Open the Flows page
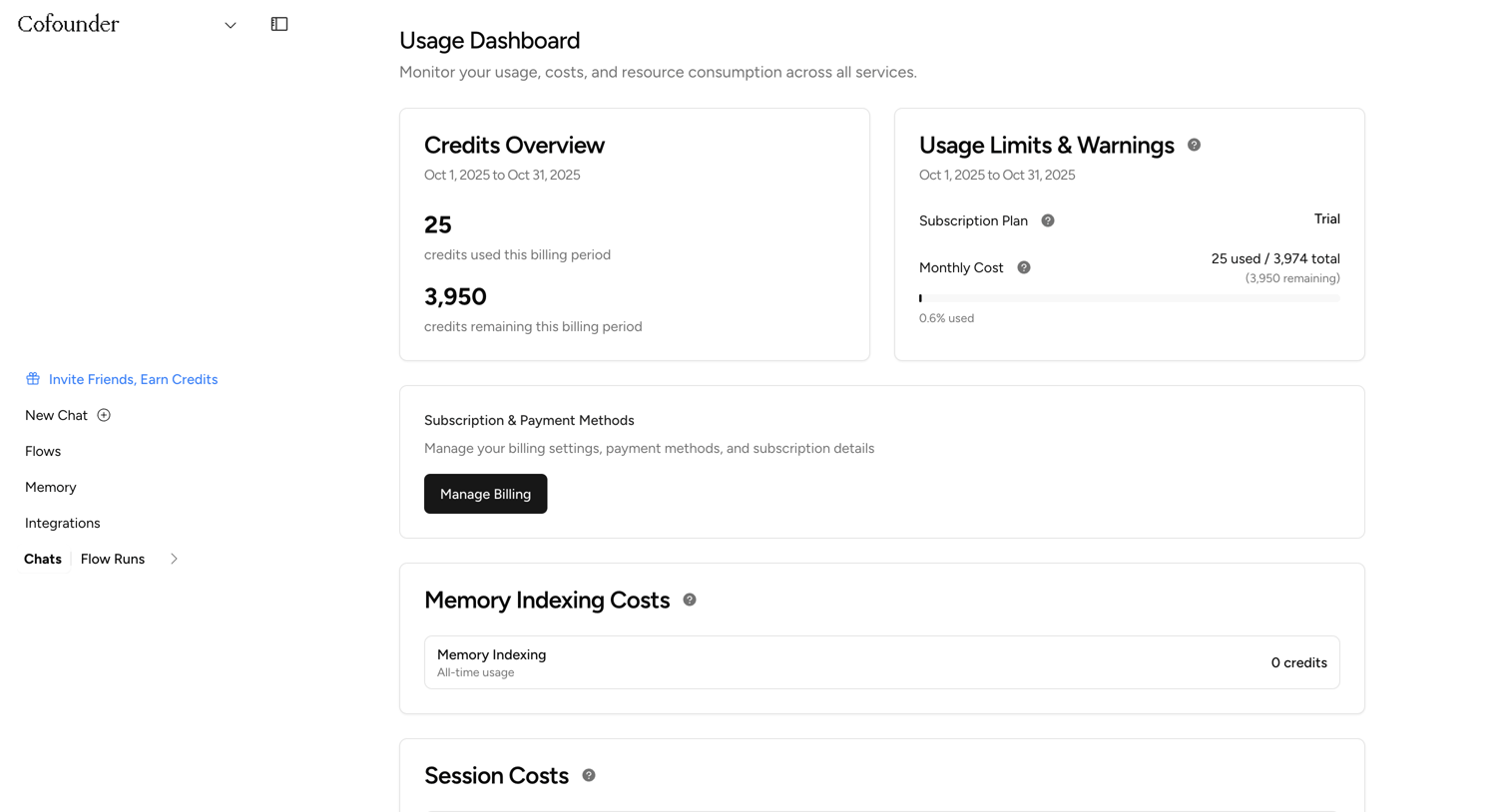The image size is (1509, 812). pos(43,451)
